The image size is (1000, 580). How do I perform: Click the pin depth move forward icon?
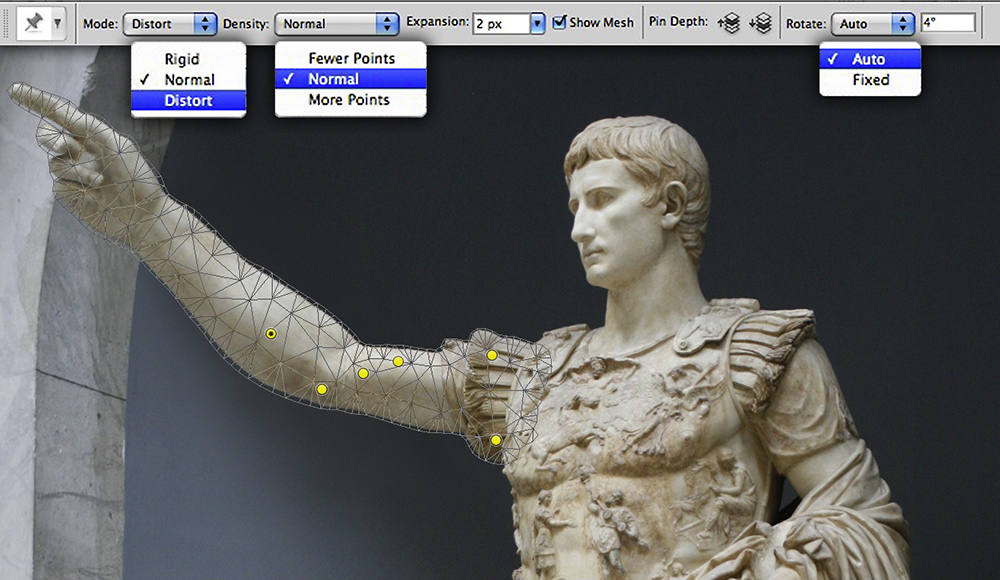point(729,24)
